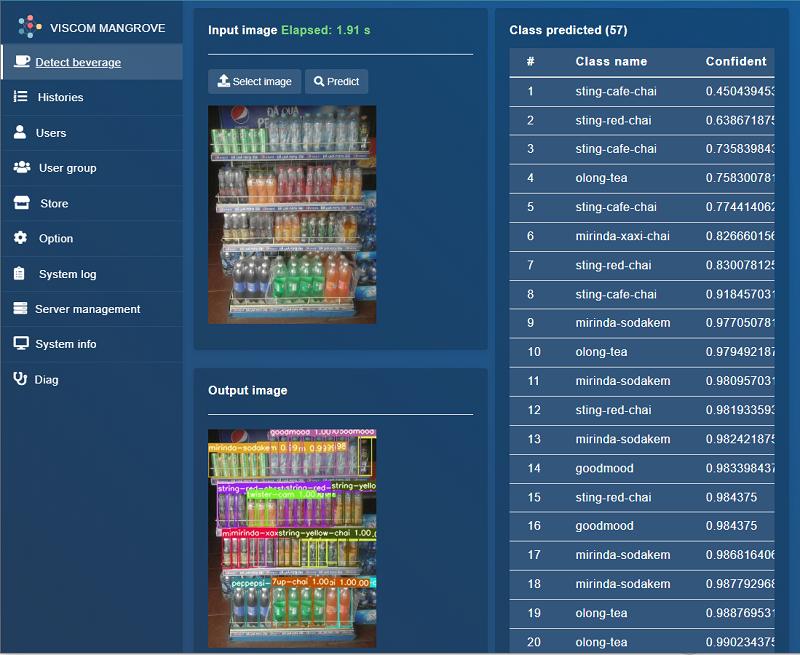Click the User group people icon

(x=21, y=168)
